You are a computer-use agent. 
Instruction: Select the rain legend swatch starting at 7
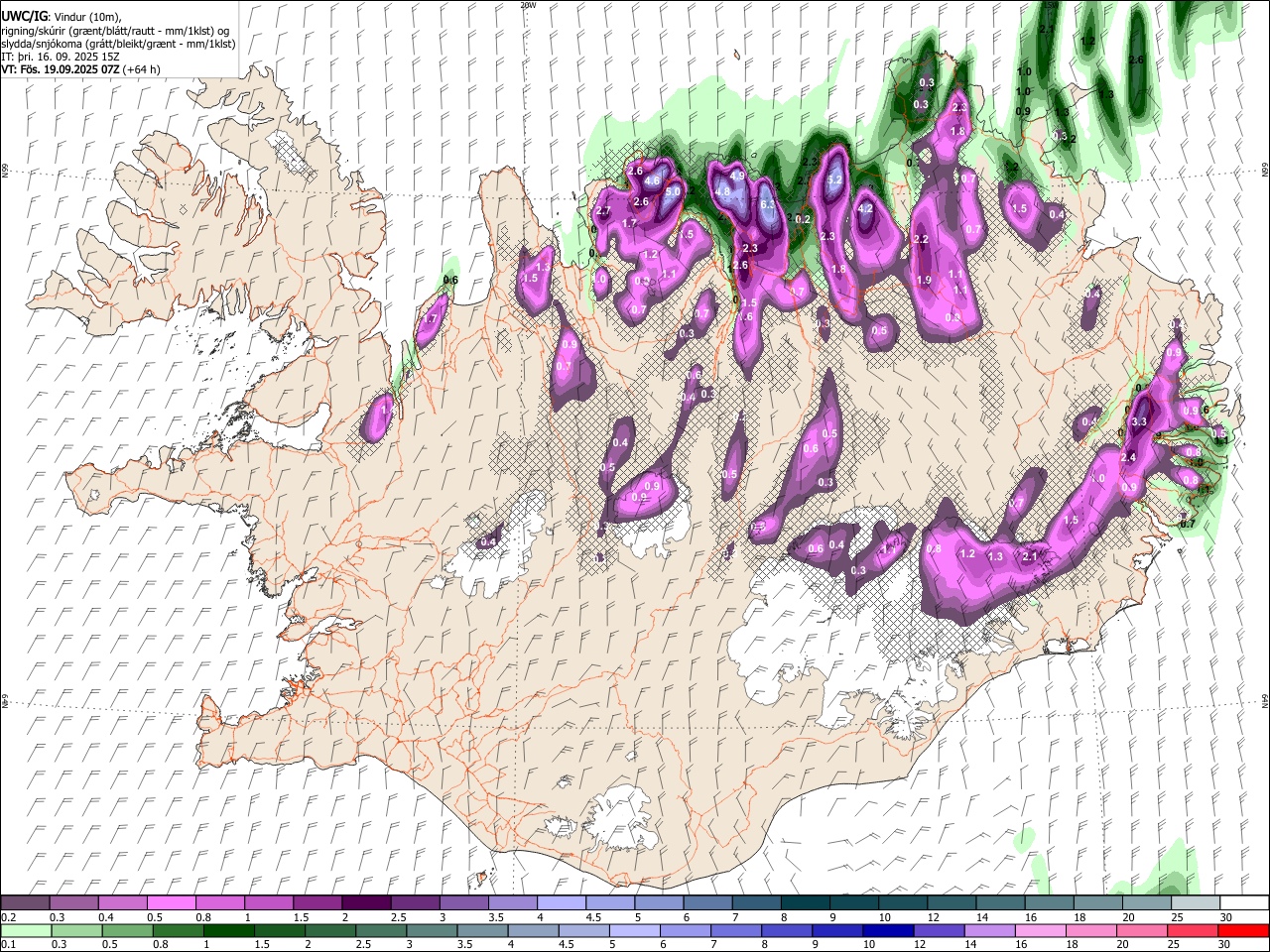click(x=736, y=930)
